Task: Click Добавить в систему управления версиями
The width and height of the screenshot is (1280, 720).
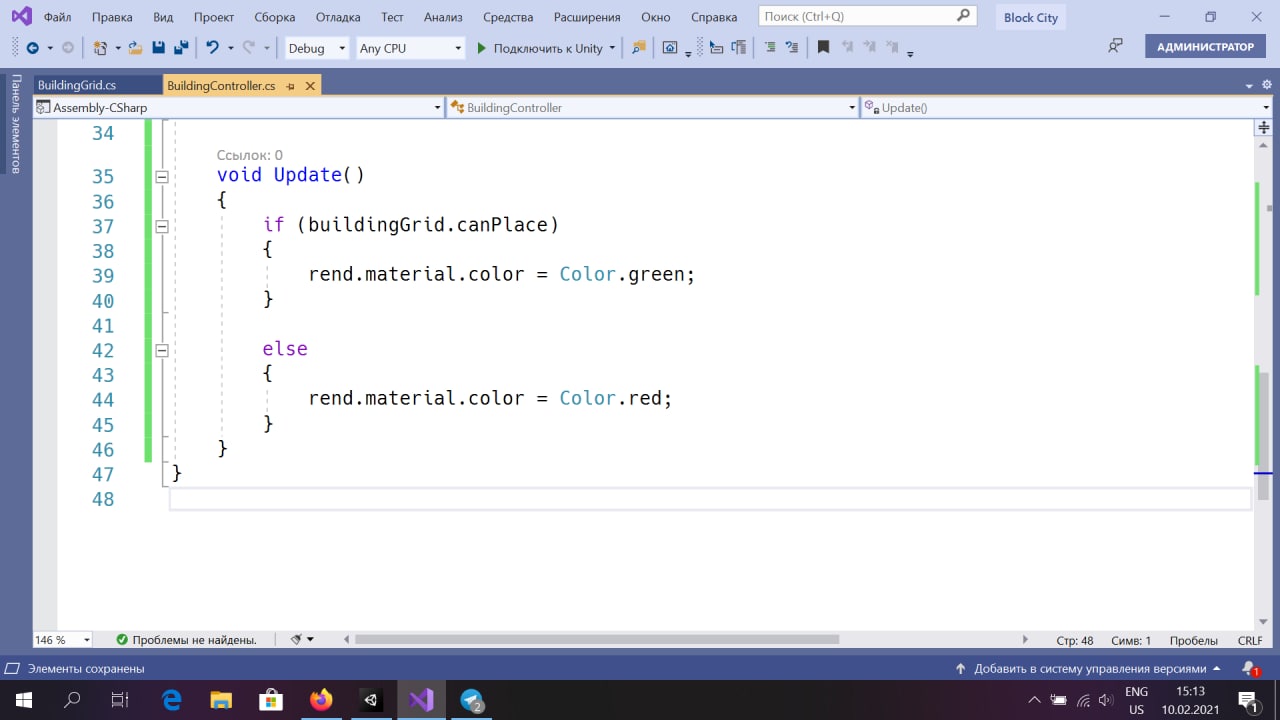Action: 1088,668
